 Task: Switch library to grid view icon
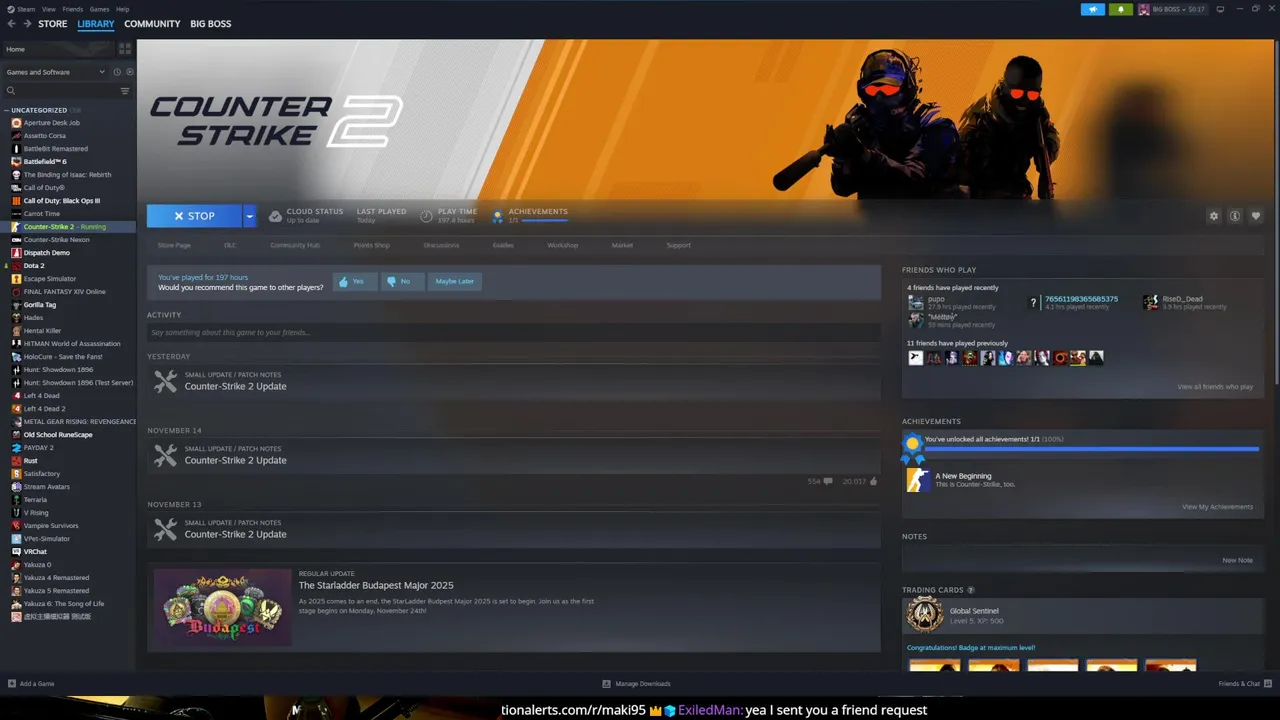pyautogui.click(x=125, y=49)
